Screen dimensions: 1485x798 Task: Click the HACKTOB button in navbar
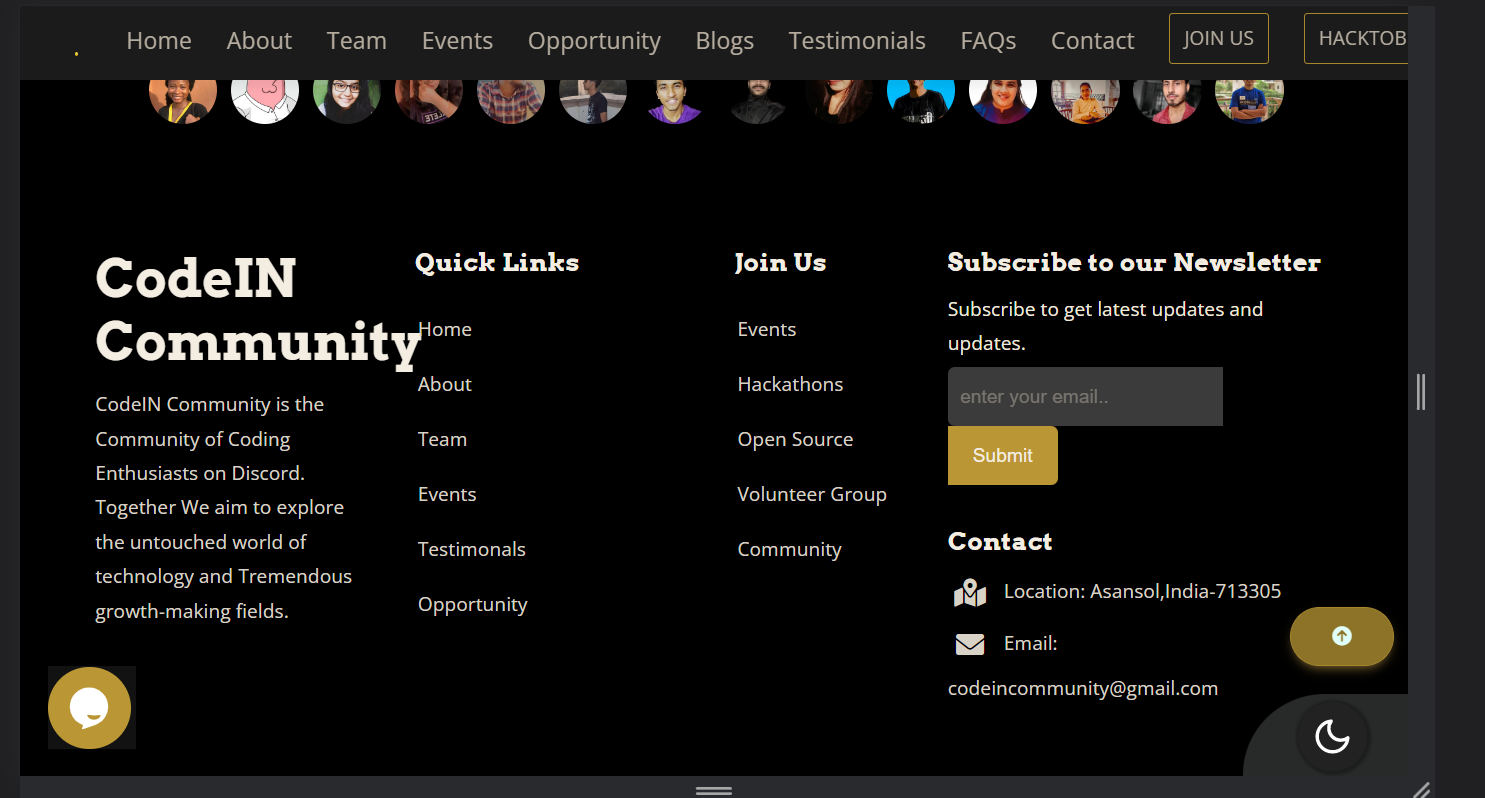1356,38
